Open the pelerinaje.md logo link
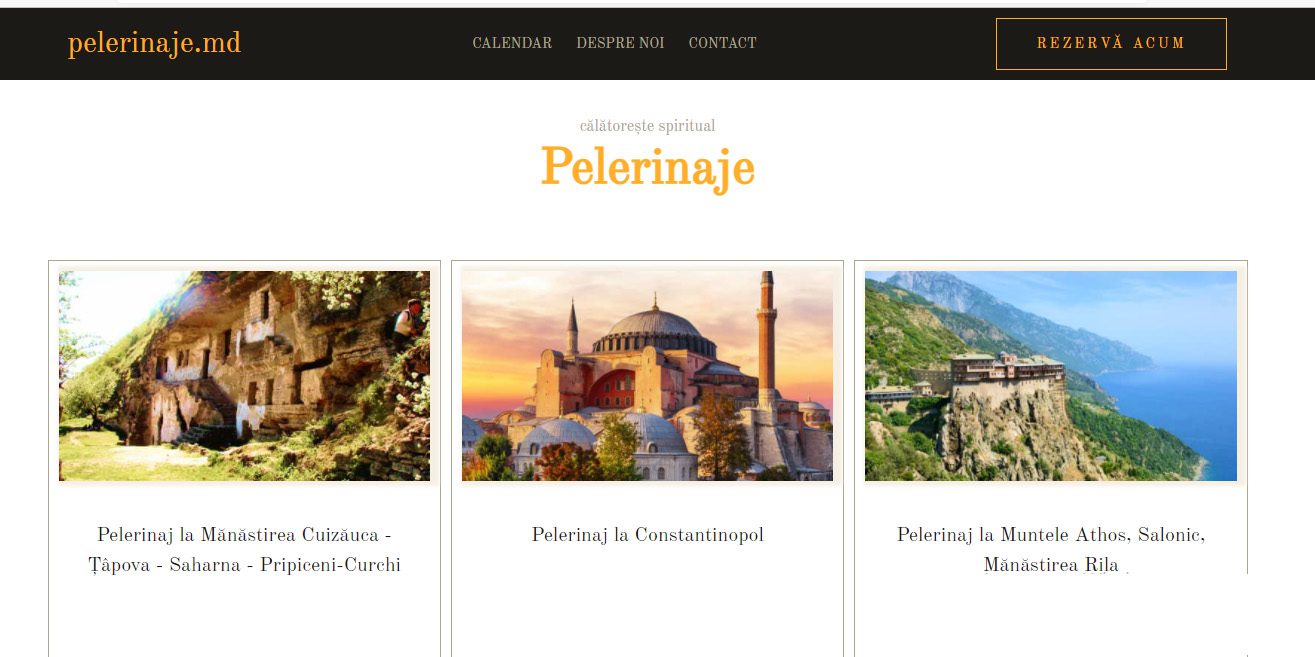This screenshot has width=1315, height=657. [x=154, y=44]
